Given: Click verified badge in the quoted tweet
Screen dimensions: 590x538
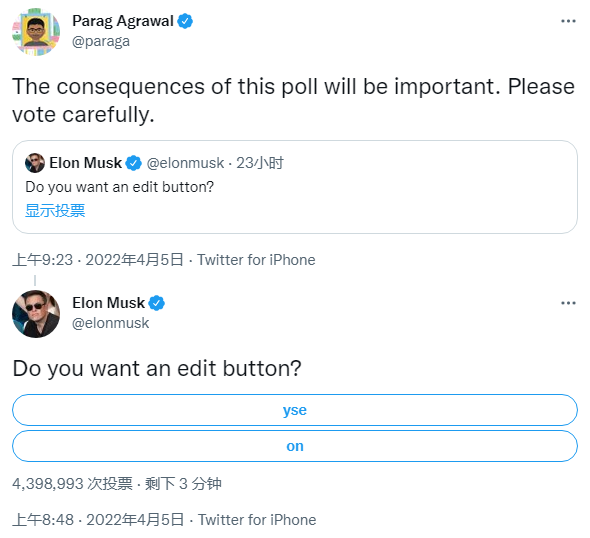Looking at the screenshot, I should [x=134, y=163].
